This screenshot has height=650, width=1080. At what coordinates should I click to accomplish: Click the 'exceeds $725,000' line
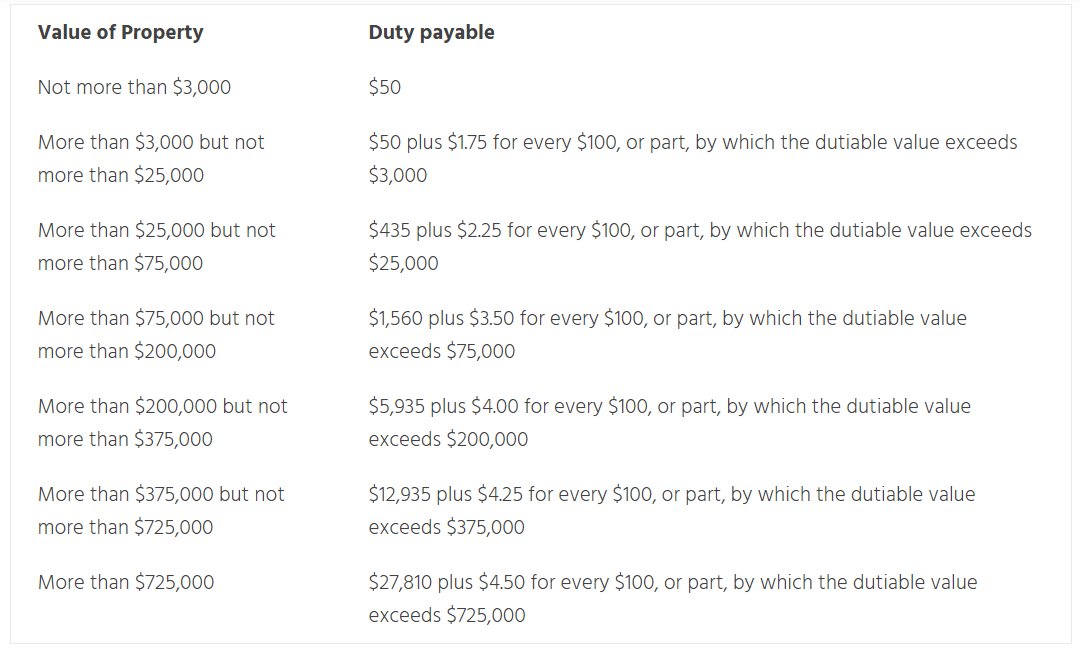tap(447, 615)
